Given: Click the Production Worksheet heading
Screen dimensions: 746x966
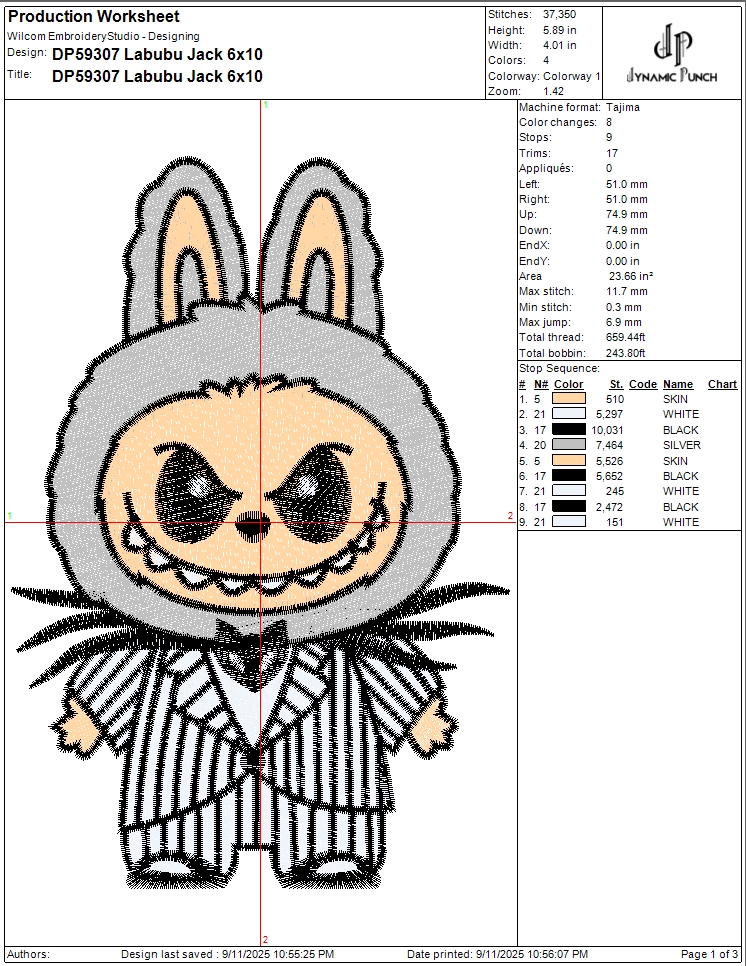Looking at the screenshot, I should click(94, 17).
